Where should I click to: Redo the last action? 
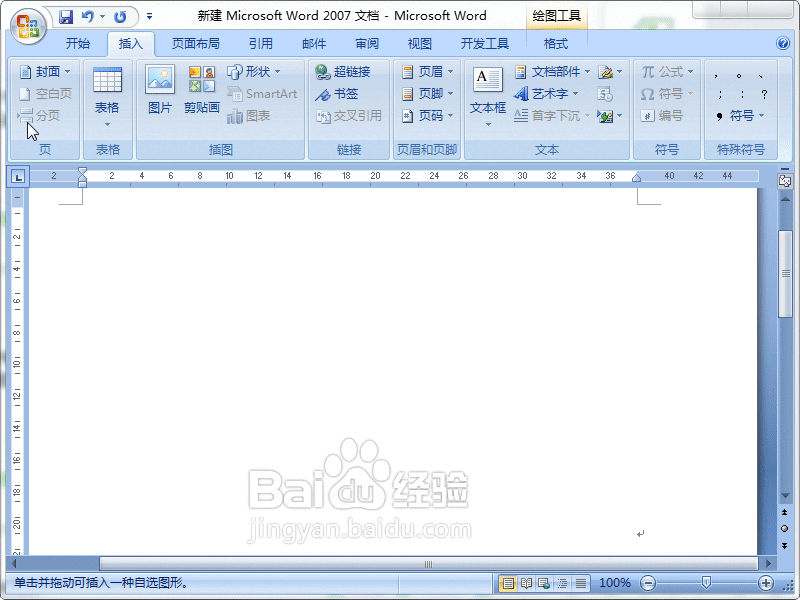point(120,17)
